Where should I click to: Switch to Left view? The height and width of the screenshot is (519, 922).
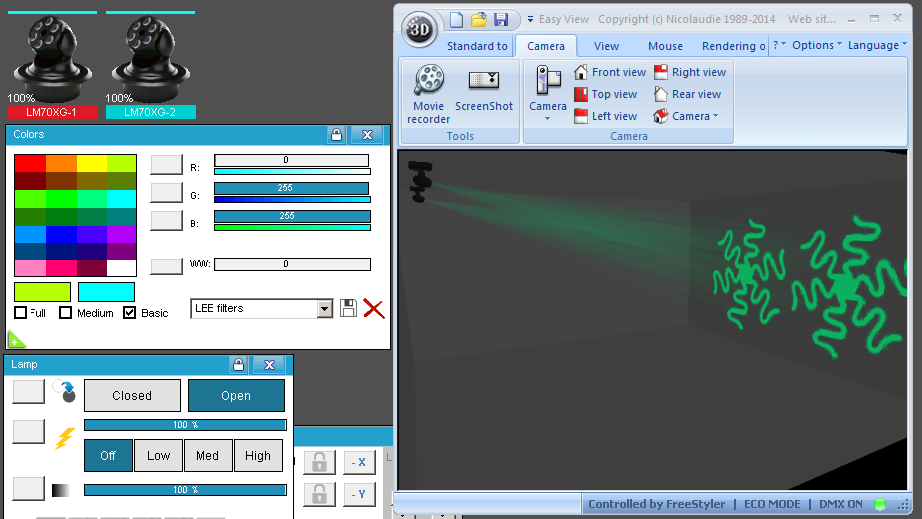click(x=605, y=116)
